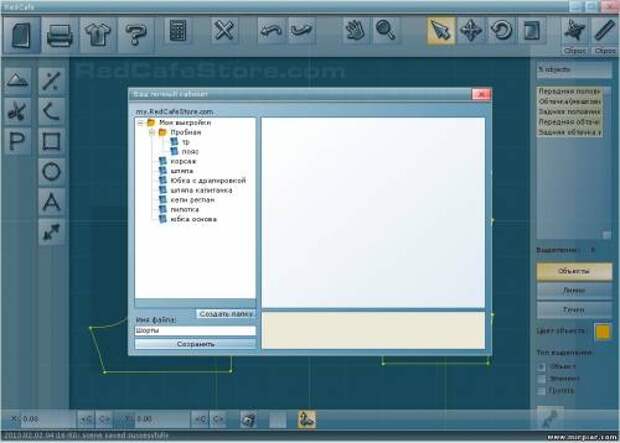Select the 'Элемент' selection type option
This screenshot has height=443, width=620.
[541, 379]
